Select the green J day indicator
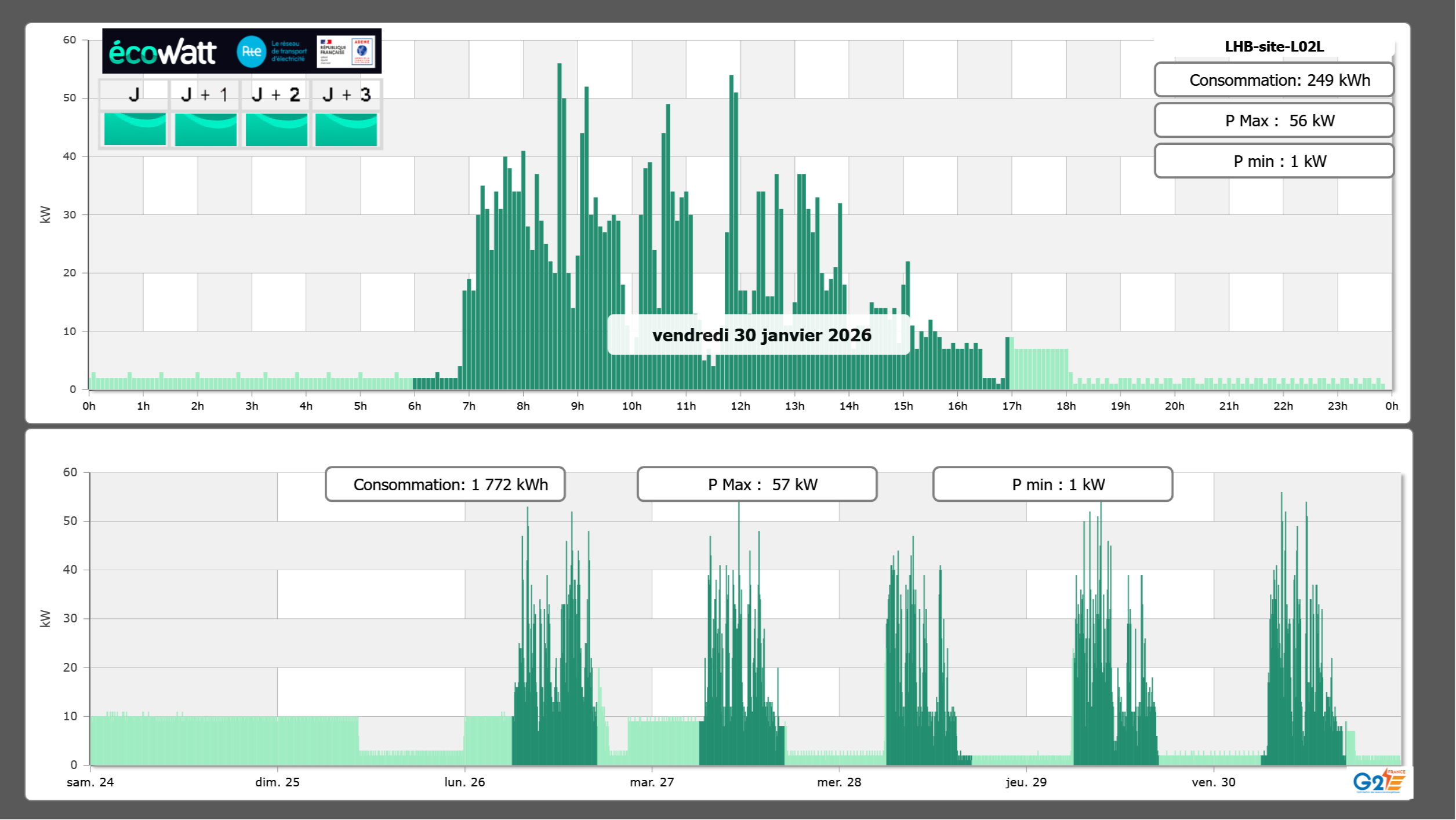1456x820 pixels. 135,129
